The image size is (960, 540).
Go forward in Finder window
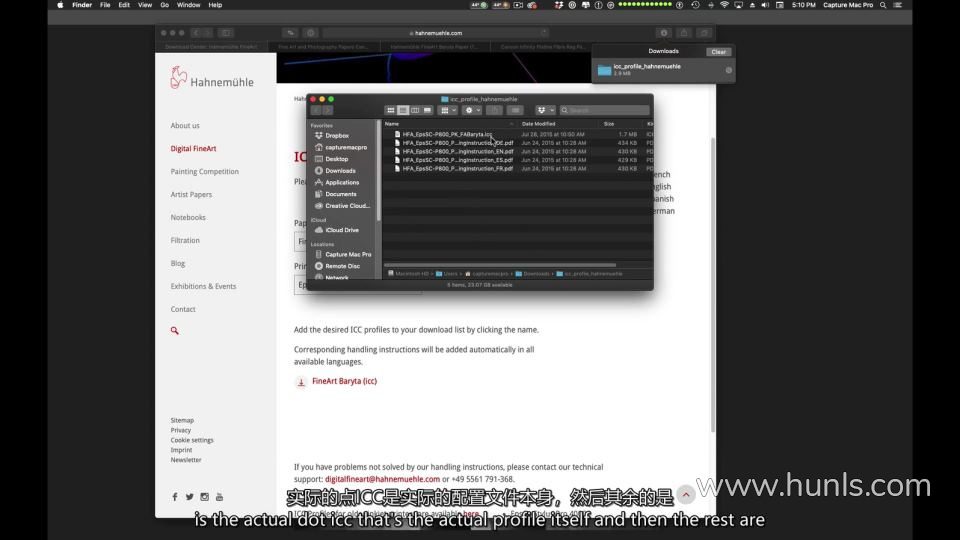coord(328,110)
